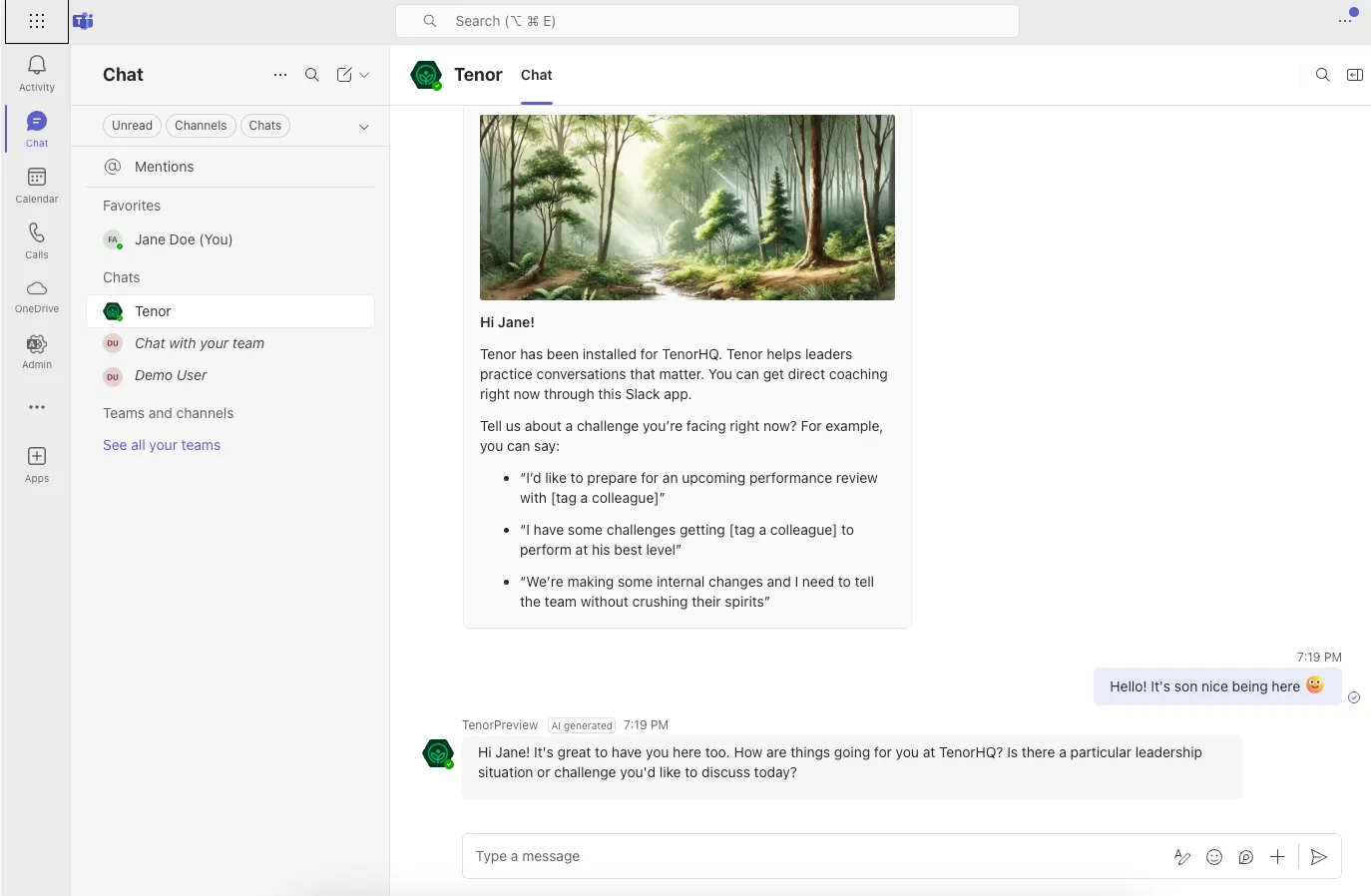Click the 'internal changes' example bullet
1371x896 pixels.
coord(696,592)
